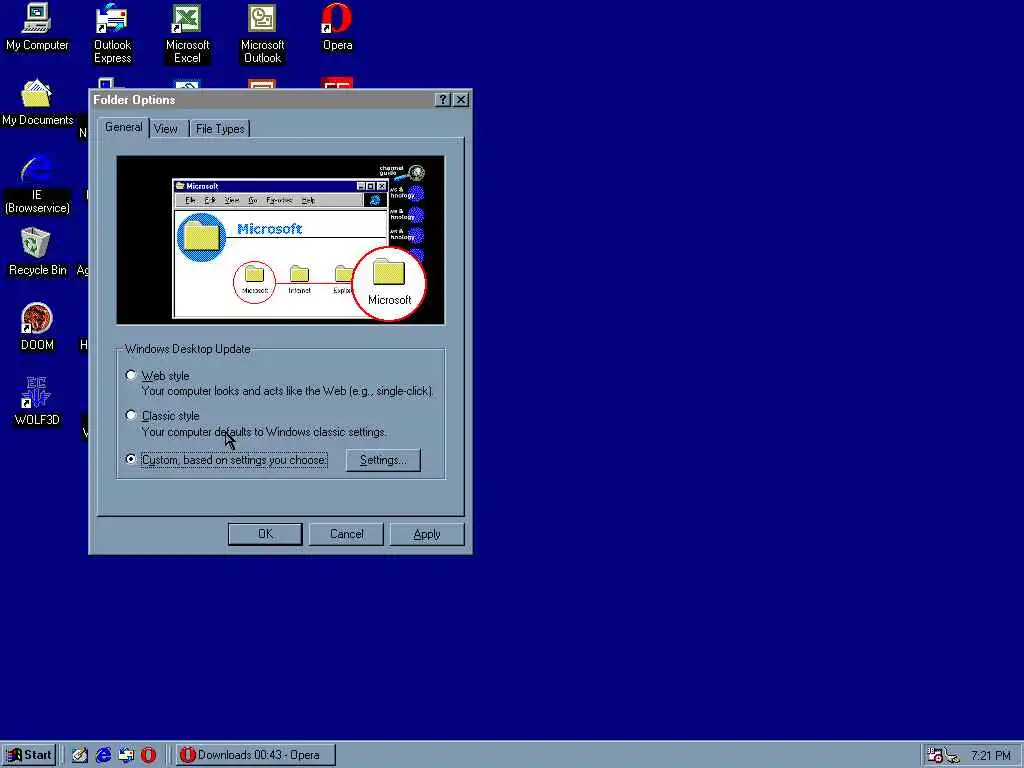The width and height of the screenshot is (1024, 768).
Task: Select the Custom settings radio option
Action: tap(131, 459)
